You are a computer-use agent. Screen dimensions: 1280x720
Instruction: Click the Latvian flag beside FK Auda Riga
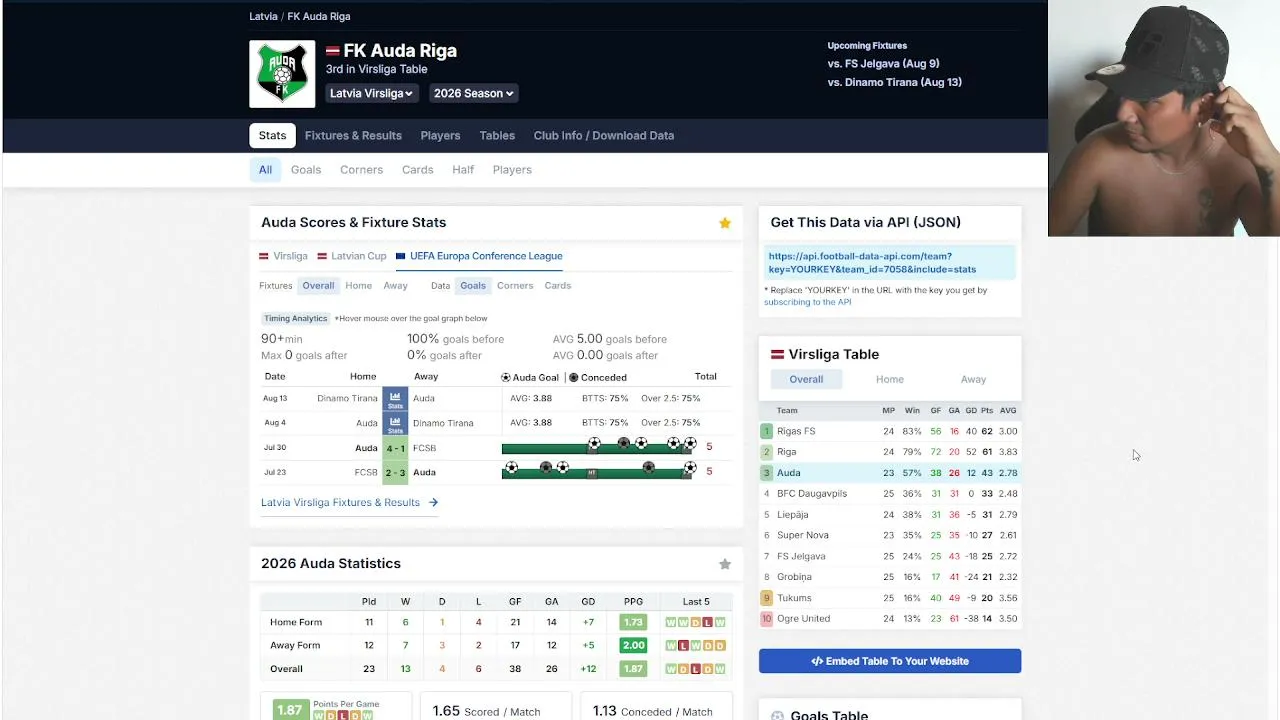click(x=333, y=51)
